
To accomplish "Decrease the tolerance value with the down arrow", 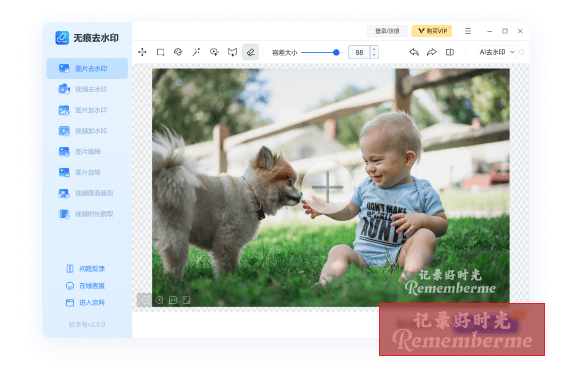I will tap(374, 55).
